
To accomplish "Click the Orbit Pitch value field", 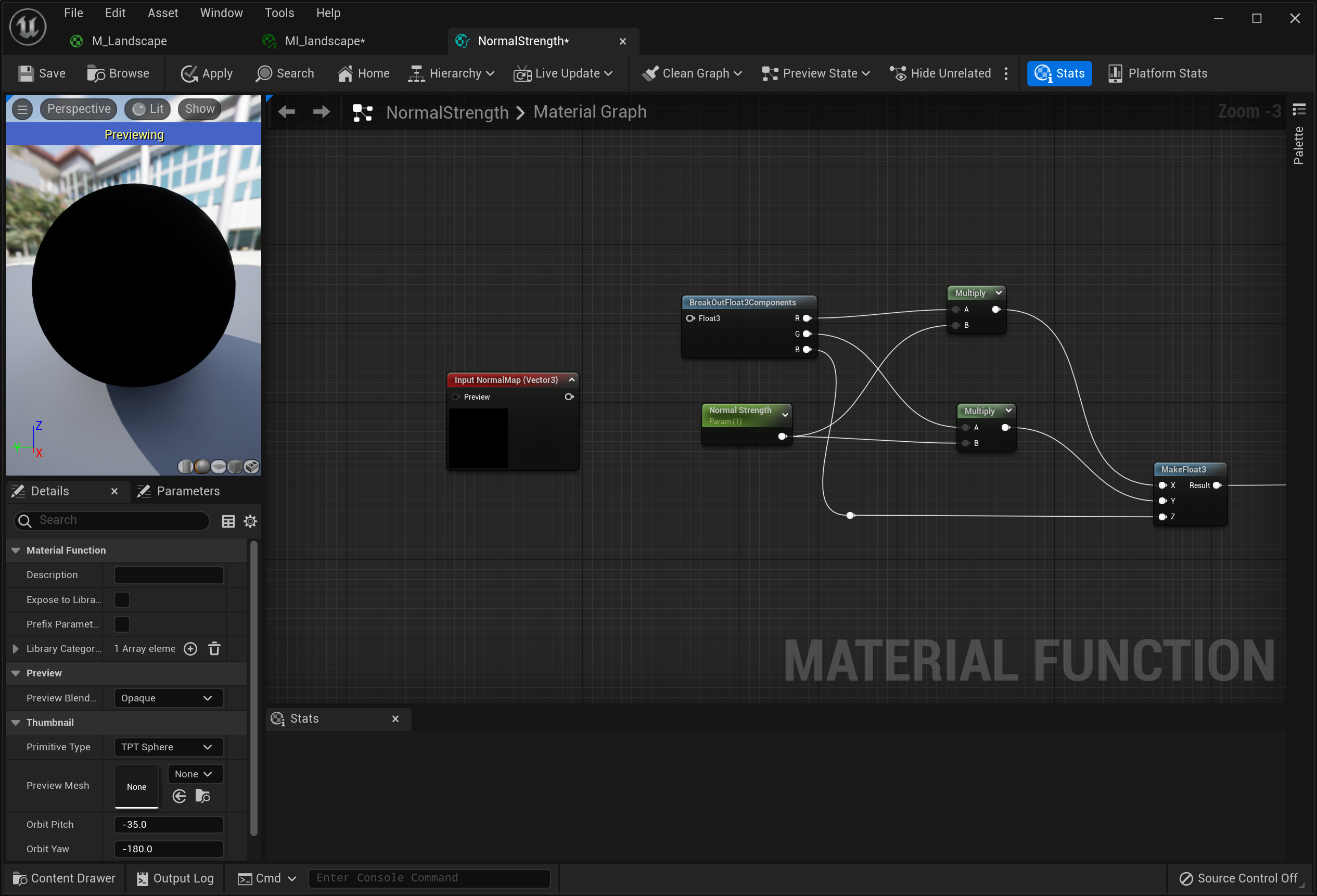I will [168, 825].
